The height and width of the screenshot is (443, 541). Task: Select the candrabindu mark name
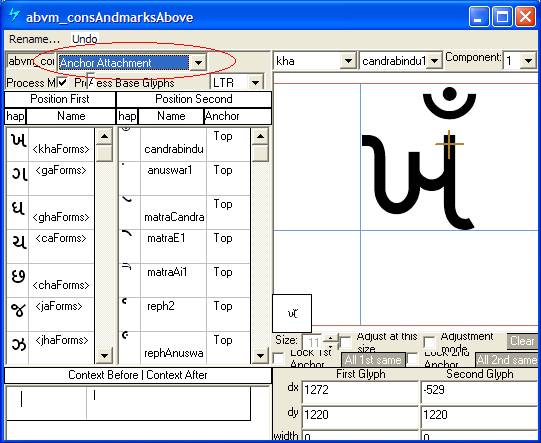(x=174, y=149)
